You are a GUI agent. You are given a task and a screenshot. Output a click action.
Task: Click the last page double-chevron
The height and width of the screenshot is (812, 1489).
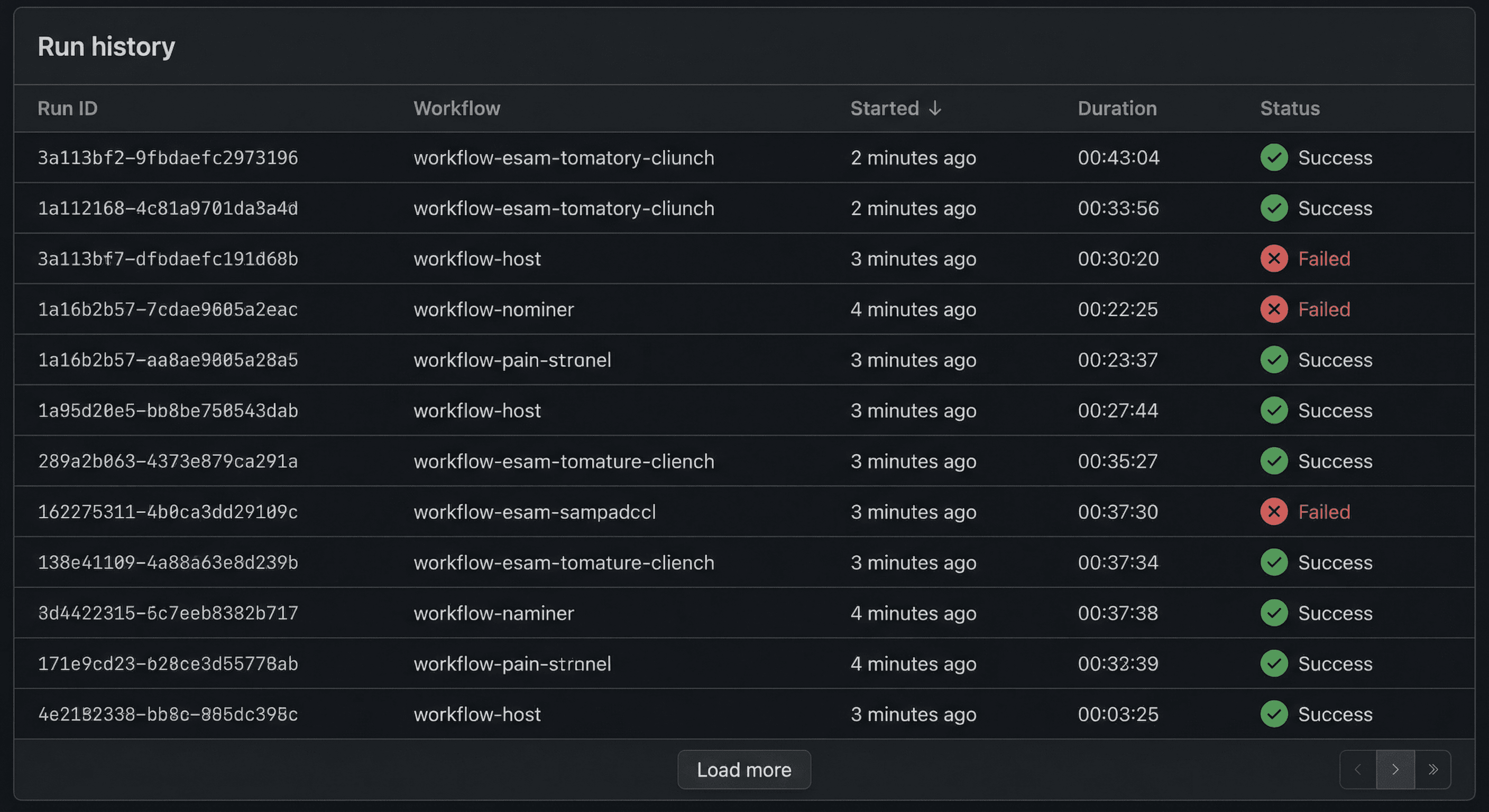(1433, 769)
